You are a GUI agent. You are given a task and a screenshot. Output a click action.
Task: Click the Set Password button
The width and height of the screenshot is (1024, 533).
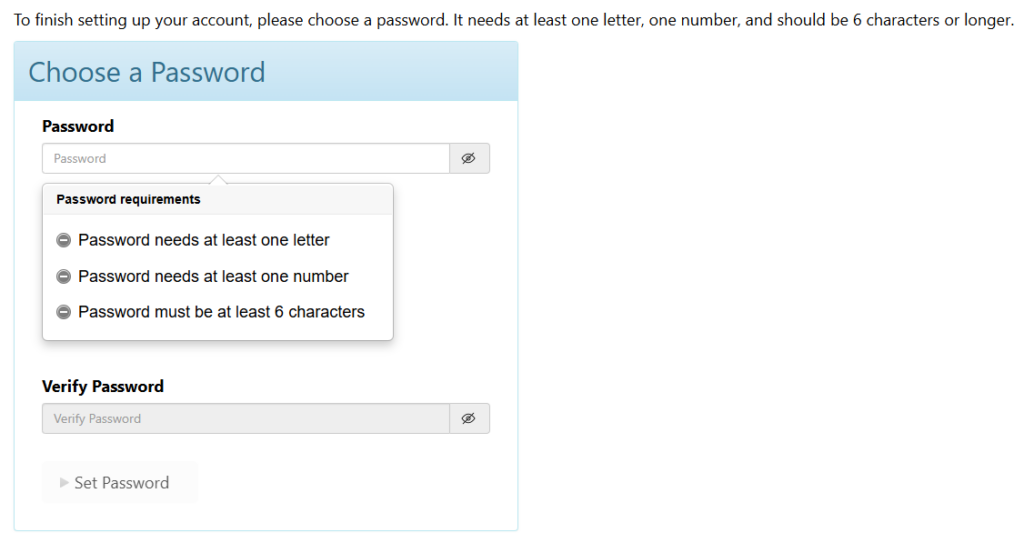120,482
